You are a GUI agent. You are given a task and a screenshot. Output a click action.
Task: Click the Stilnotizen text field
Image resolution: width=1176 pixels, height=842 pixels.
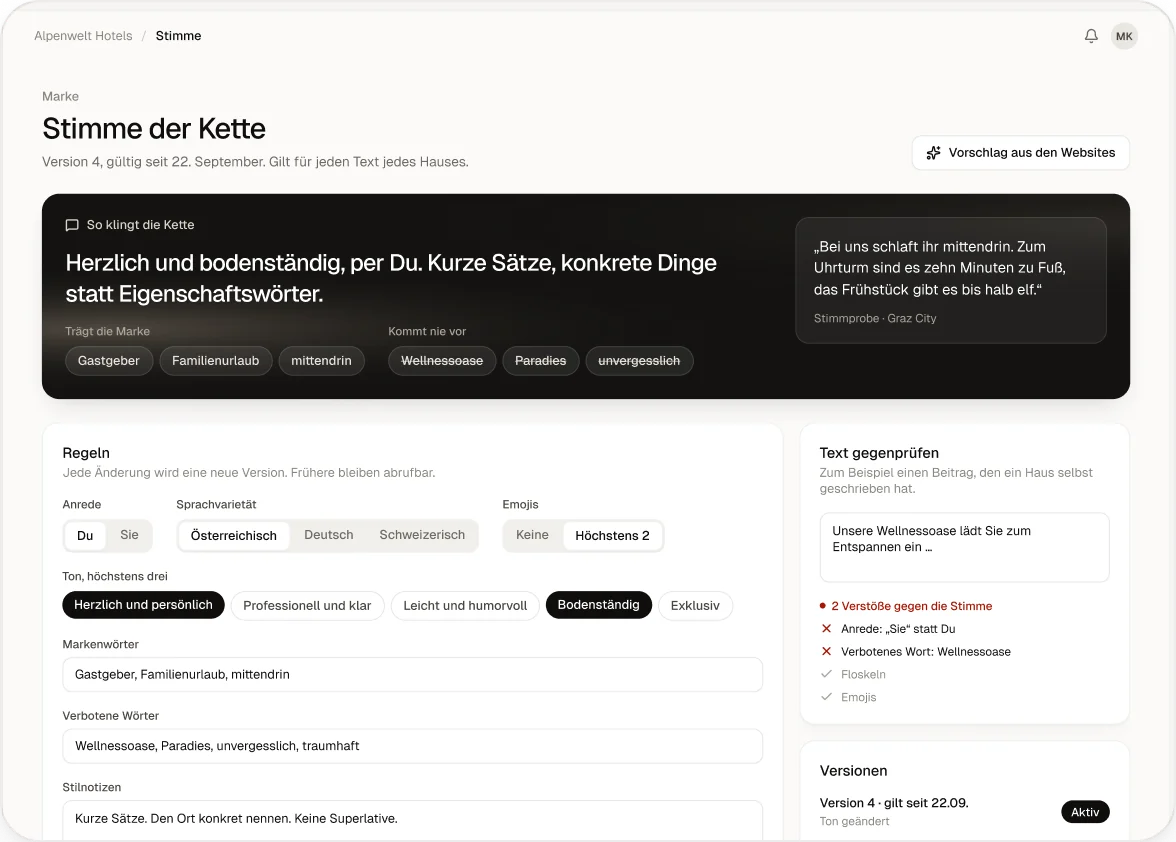pos(412,820)
